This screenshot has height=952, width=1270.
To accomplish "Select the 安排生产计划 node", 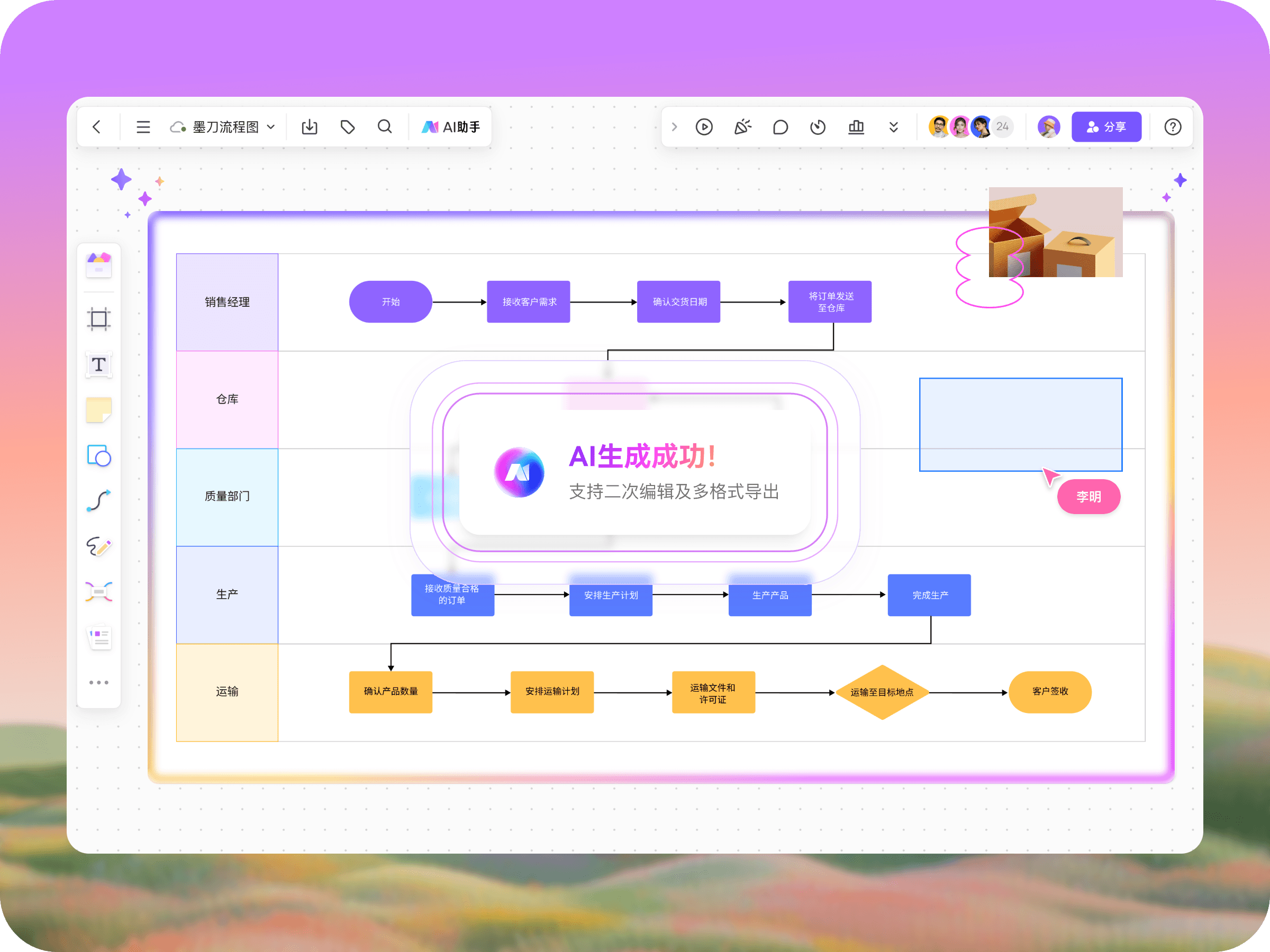I will click(611, 595).
